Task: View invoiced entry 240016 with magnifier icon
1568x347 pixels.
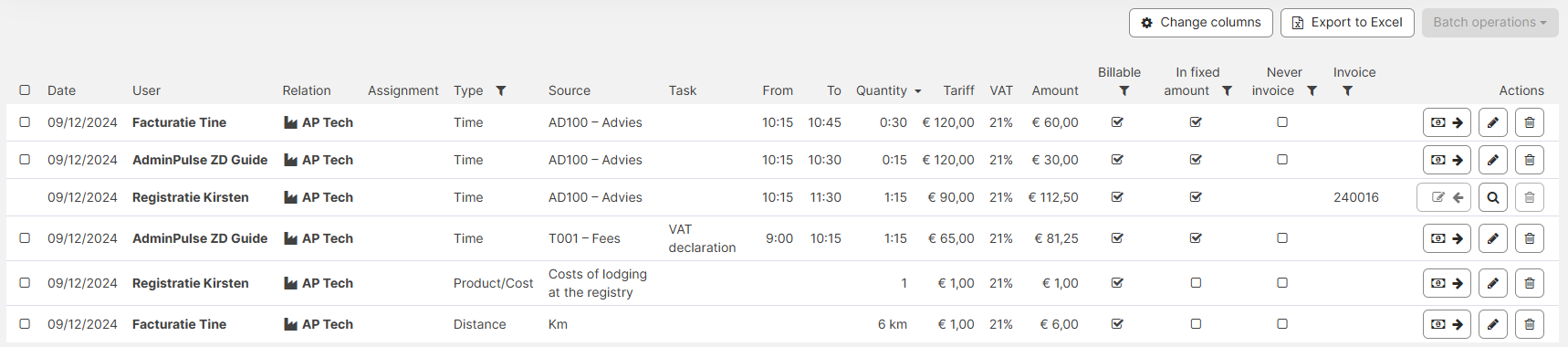Action: click(x=1493, y=197)
